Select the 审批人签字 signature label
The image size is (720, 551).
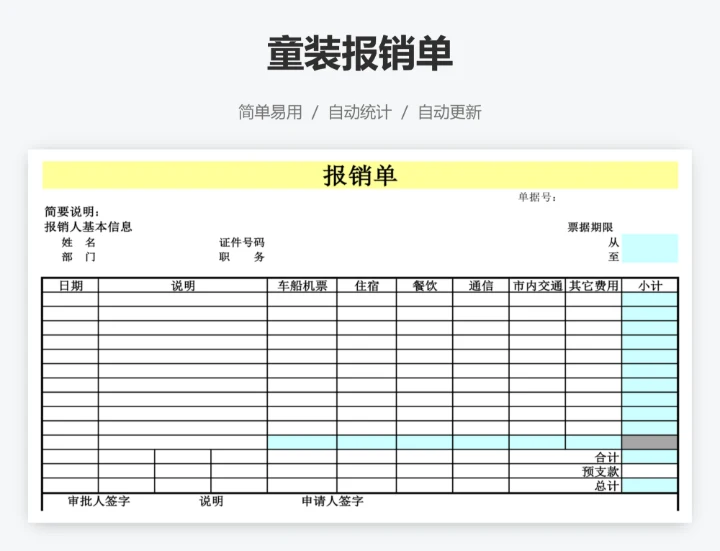[98, 501]
